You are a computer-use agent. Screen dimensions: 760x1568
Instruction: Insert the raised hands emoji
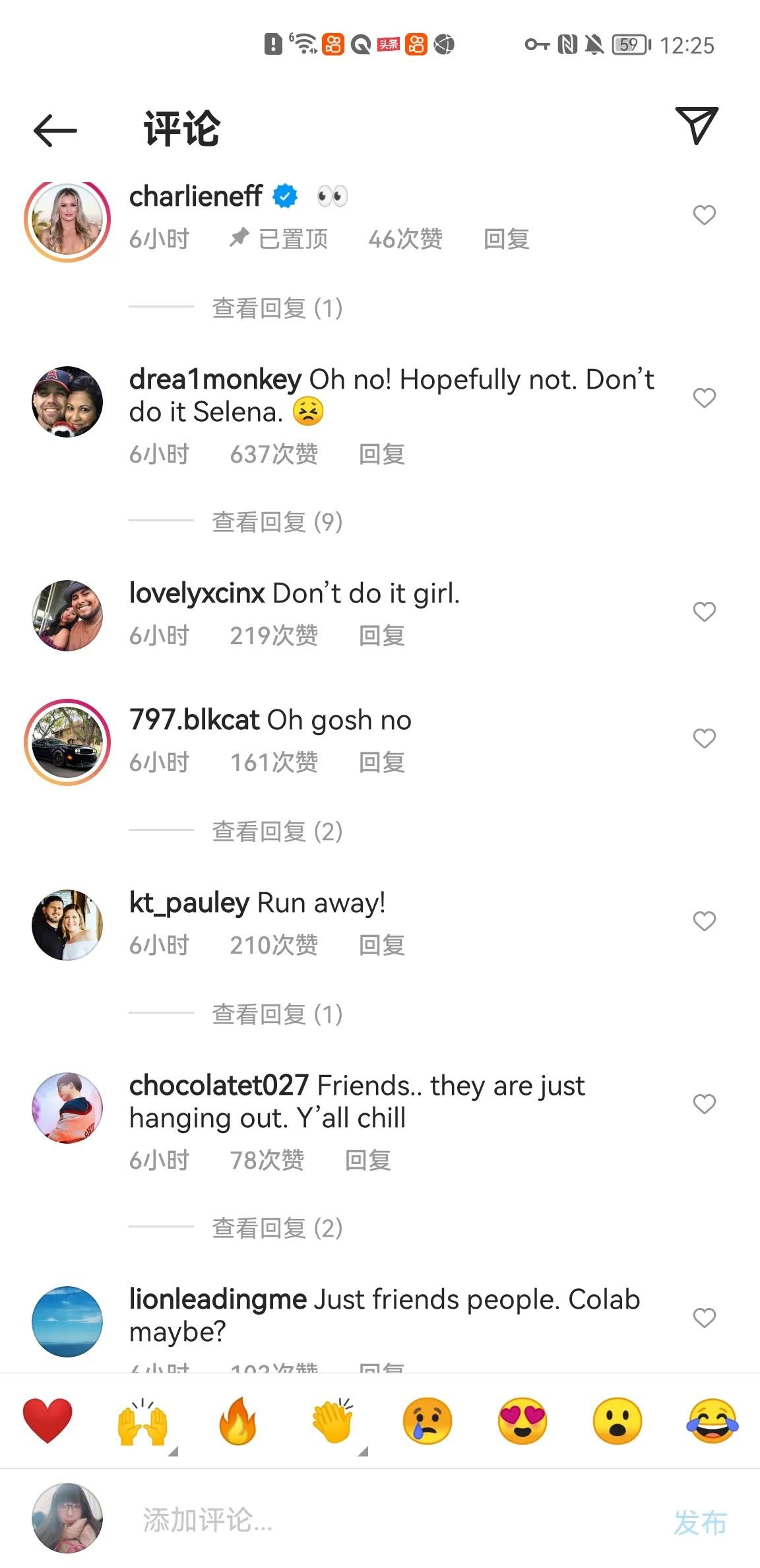142,1421
